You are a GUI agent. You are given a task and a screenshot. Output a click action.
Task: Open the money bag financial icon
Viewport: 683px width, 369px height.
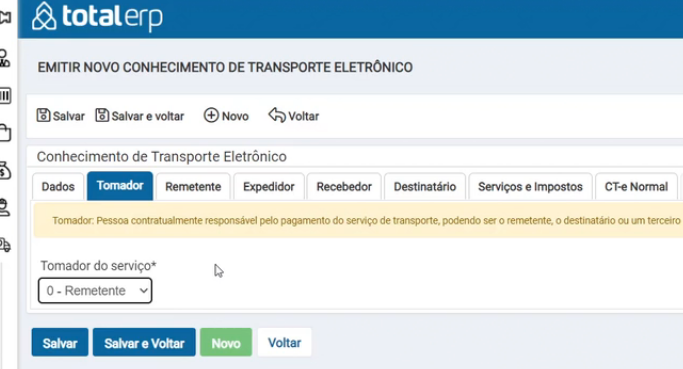pyautogui.click(x=5, y=170)
